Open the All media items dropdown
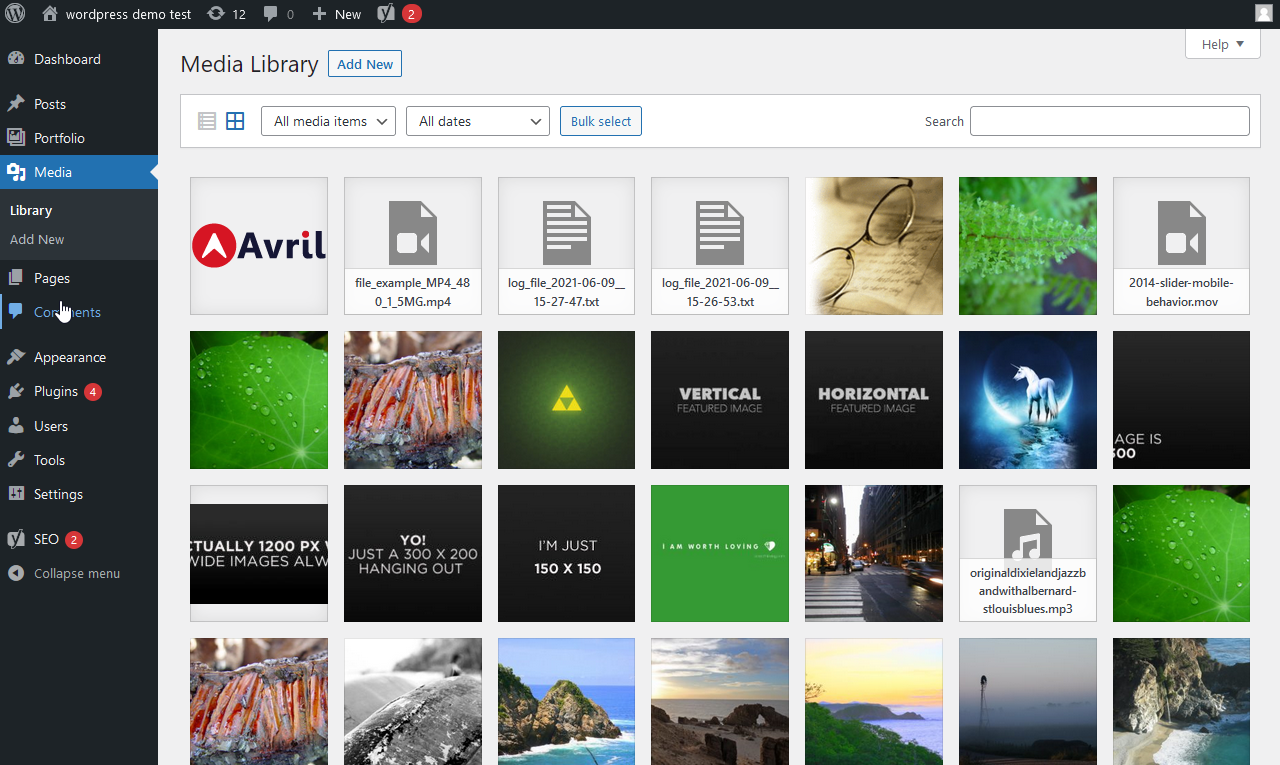 pos(328,121)
